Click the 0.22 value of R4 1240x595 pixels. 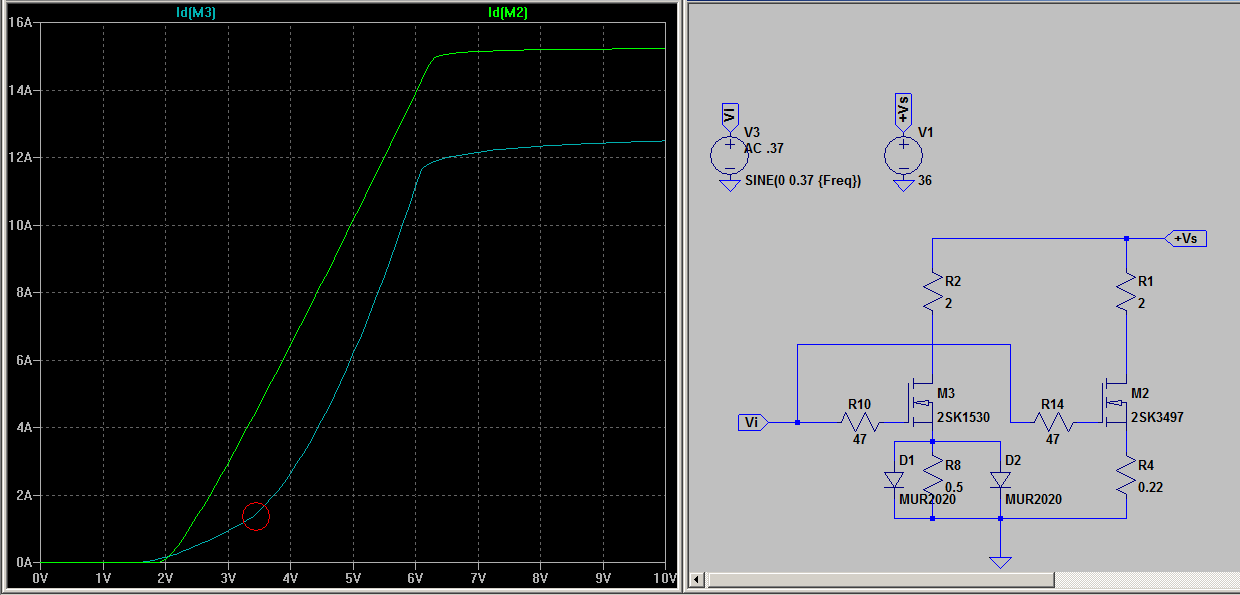tap(1153, 487)
